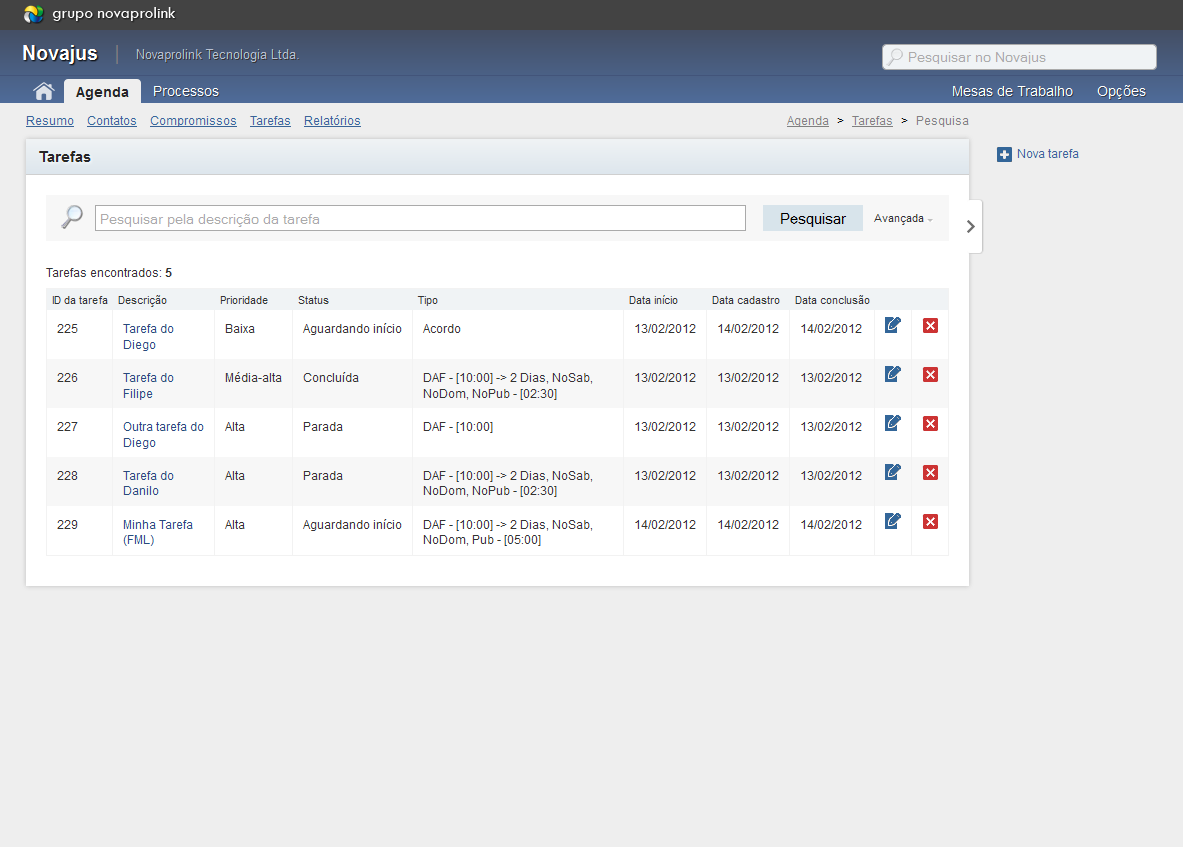Expand the side panel chevron arrow
Screen dimensions: 1183x847
970,226
